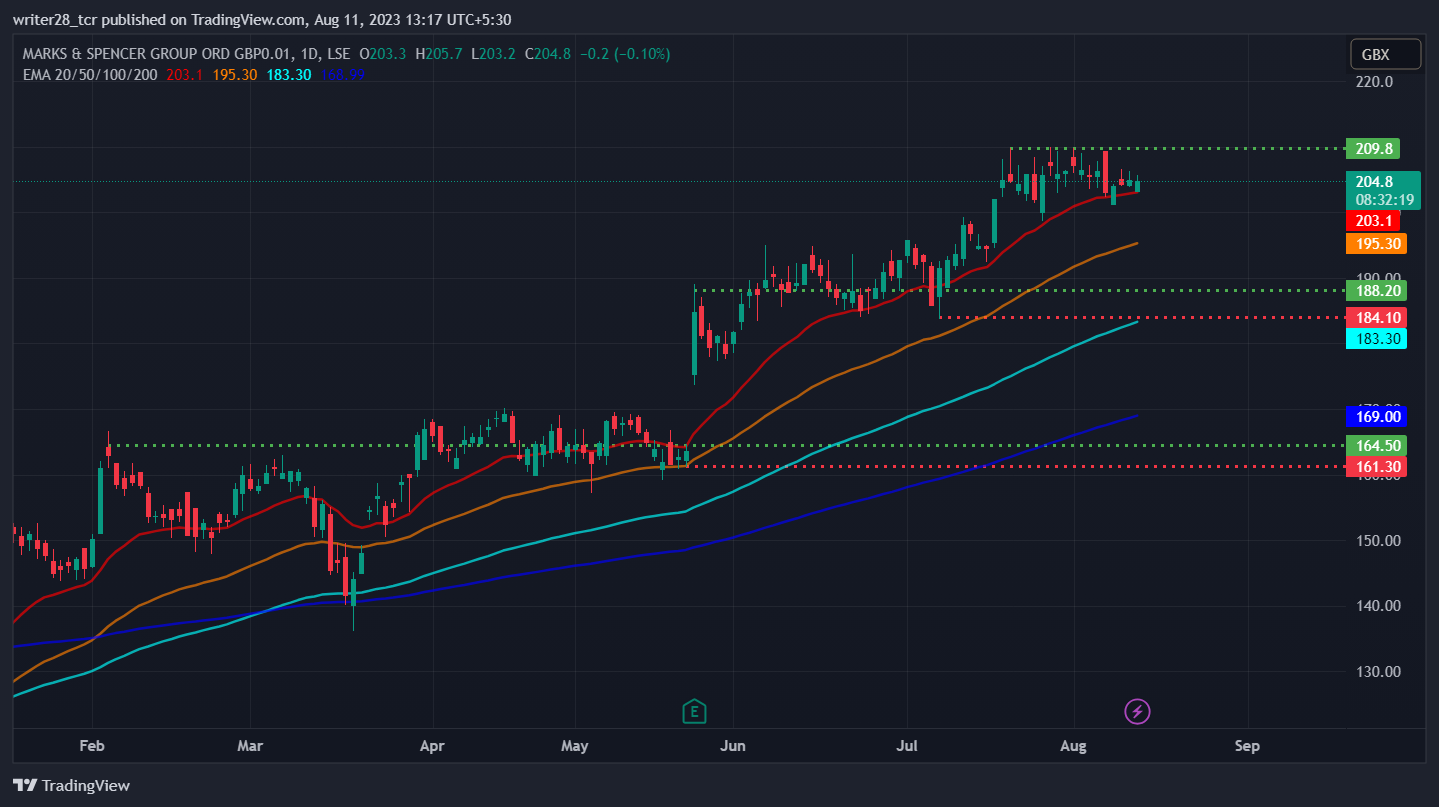Viewport: 1439px width, 807px height.
Task: Click the Sep date axis label
Action: (1246, 746)
